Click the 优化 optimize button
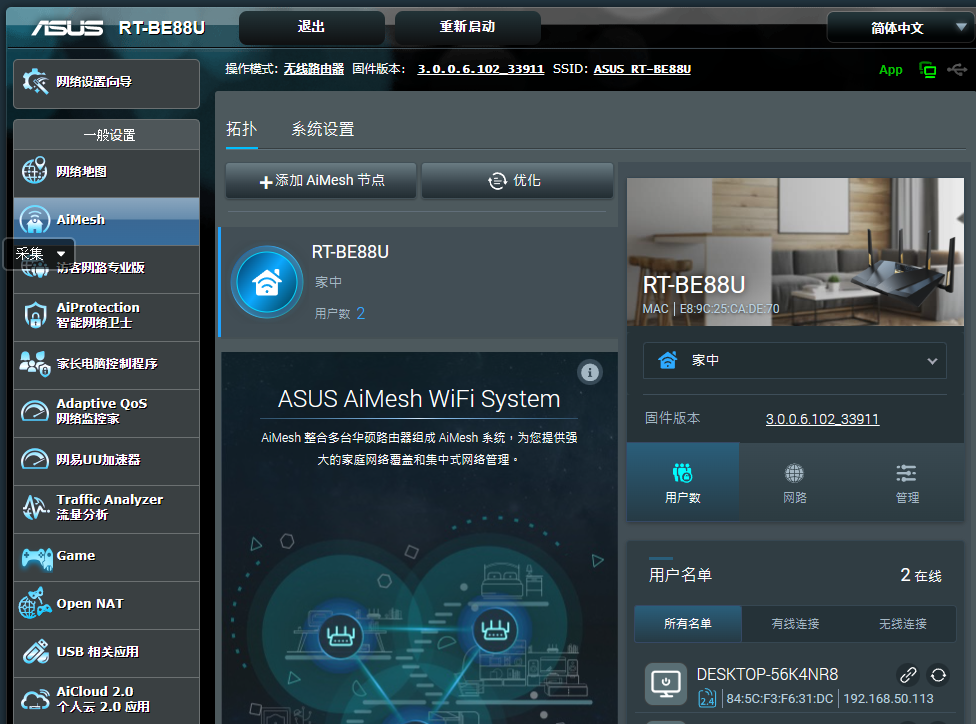 click(516, 181)
